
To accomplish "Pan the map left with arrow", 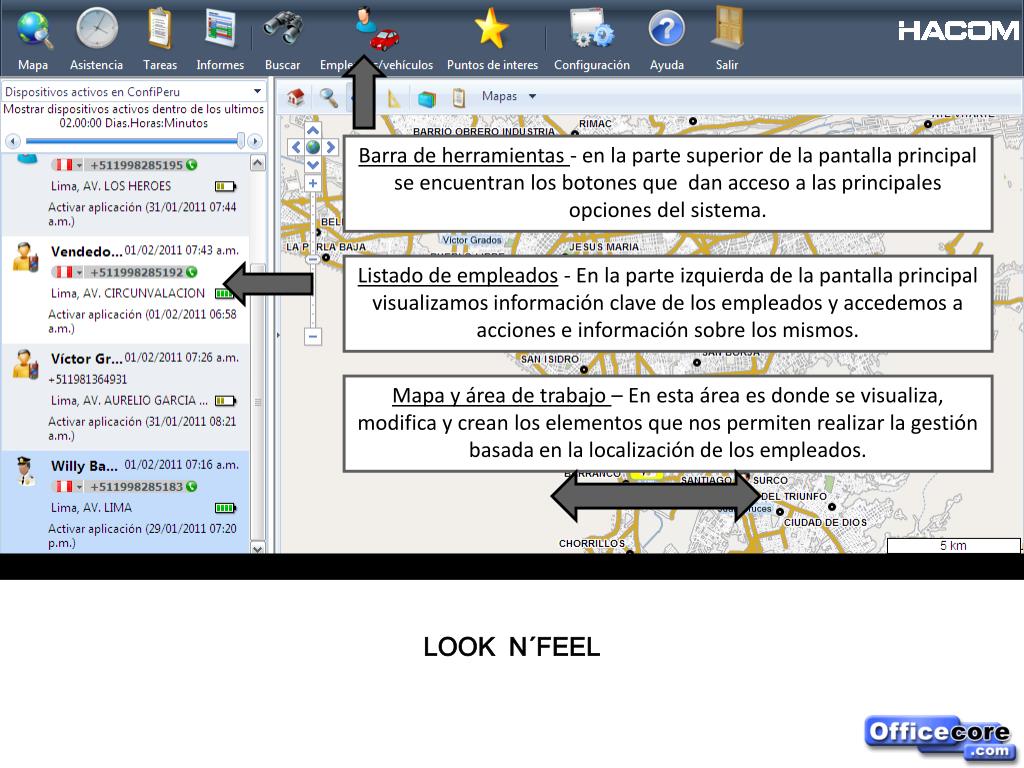I will coord(296,147).
